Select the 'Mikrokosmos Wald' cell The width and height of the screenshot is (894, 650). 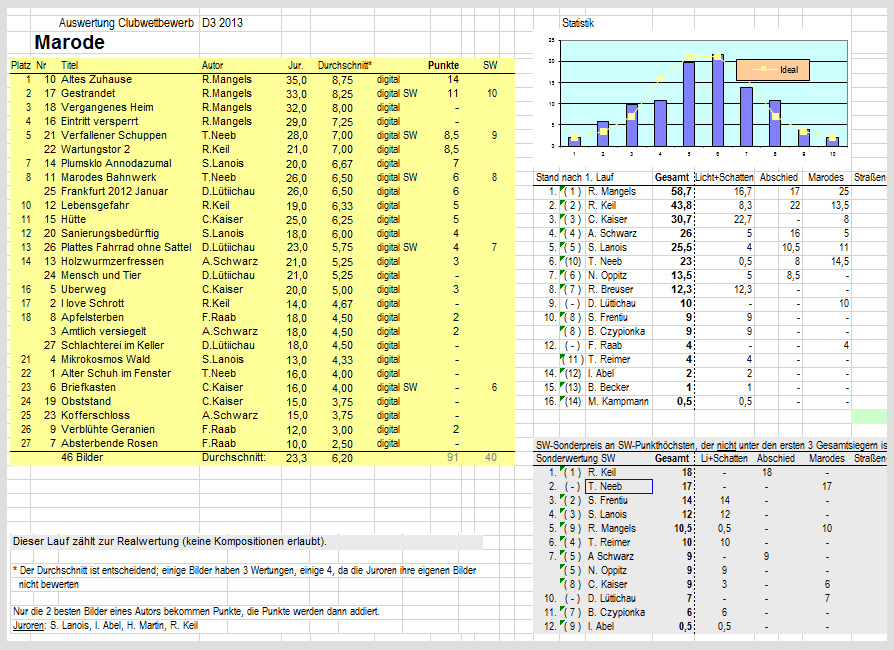point(105,359)
